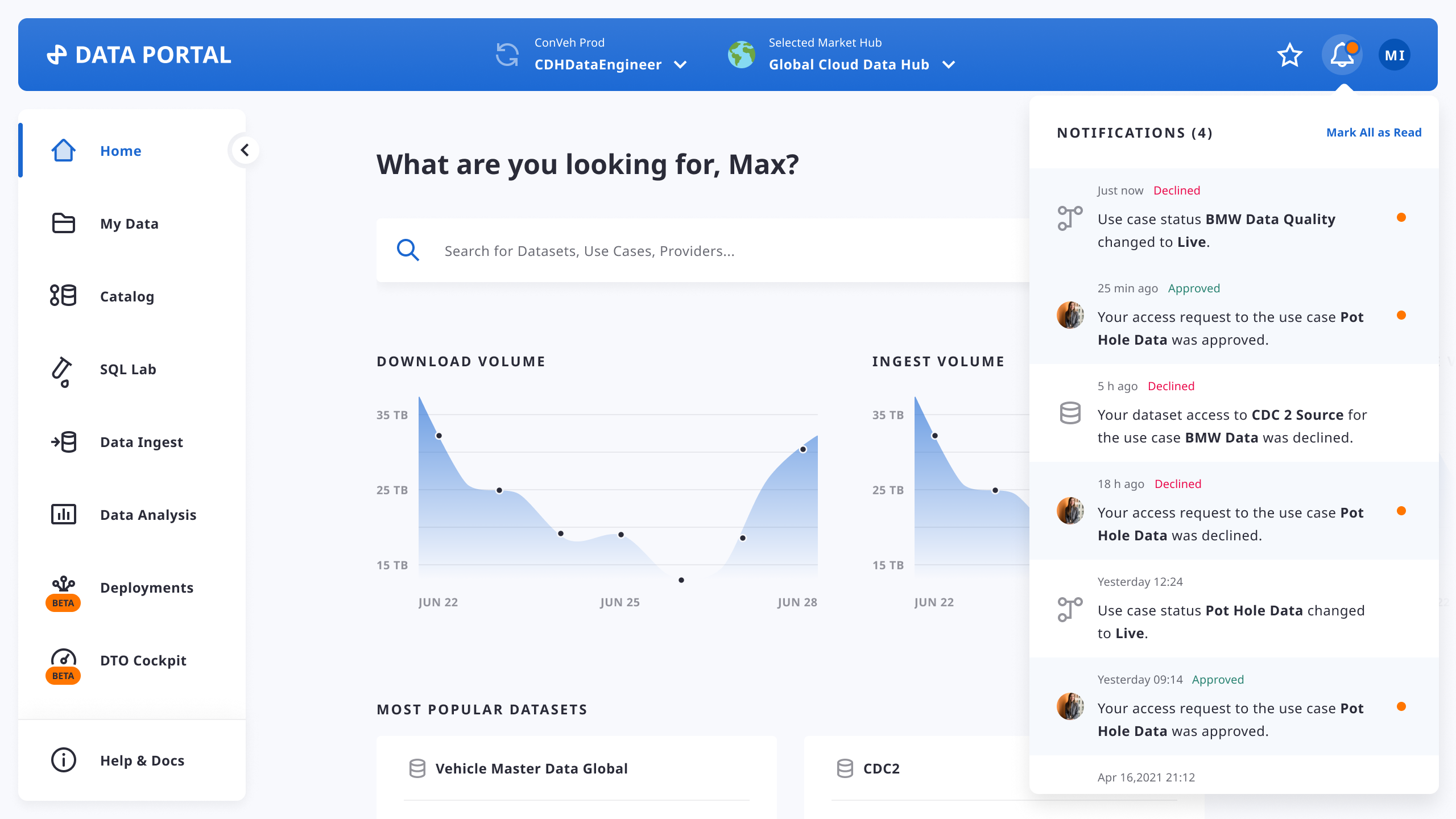Open the Catalog sidebar icon
The width and height of the screenshot is (1456, 819).
pyautogui.click(x=63, y=296)
